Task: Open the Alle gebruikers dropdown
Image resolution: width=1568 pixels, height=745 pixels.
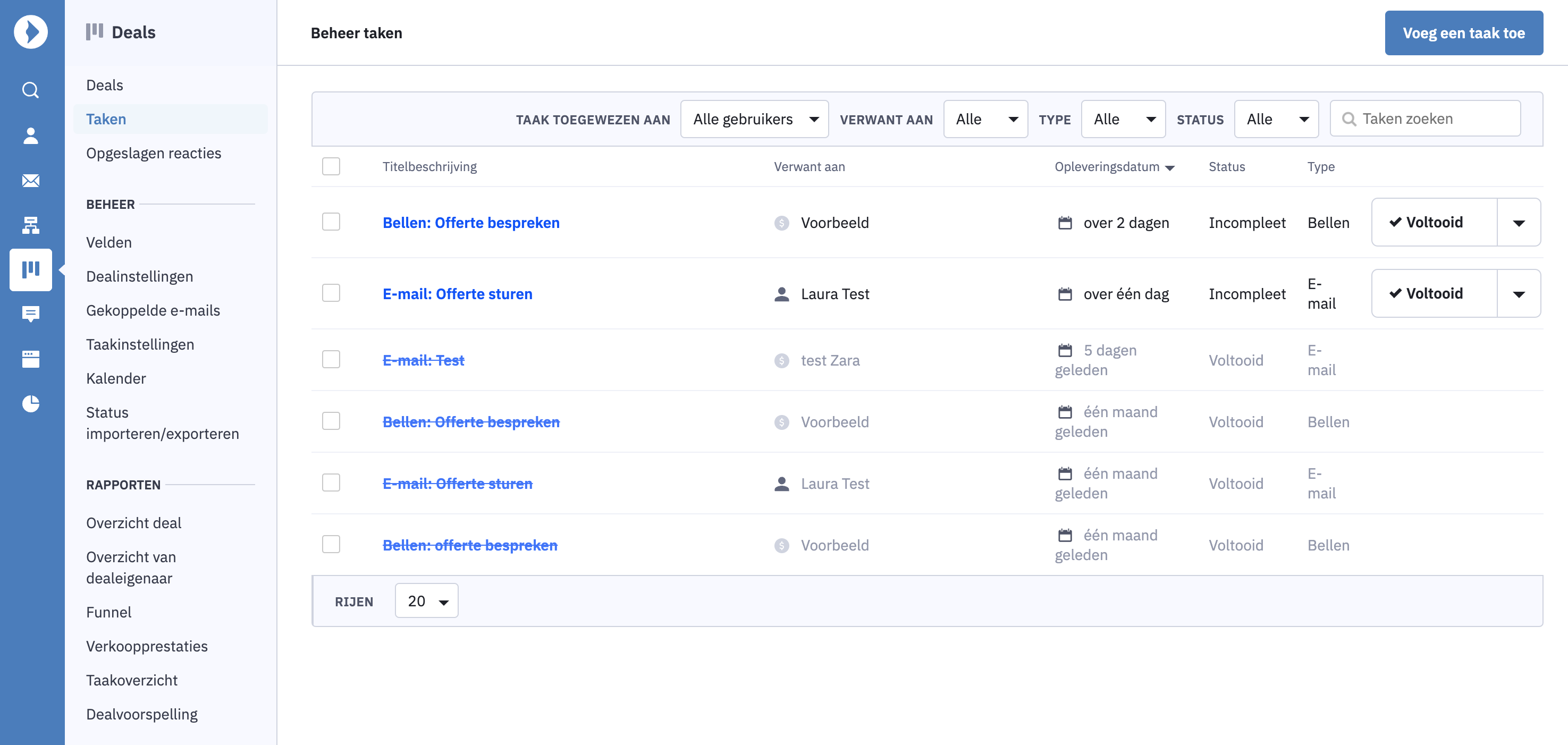Action: 754,120
